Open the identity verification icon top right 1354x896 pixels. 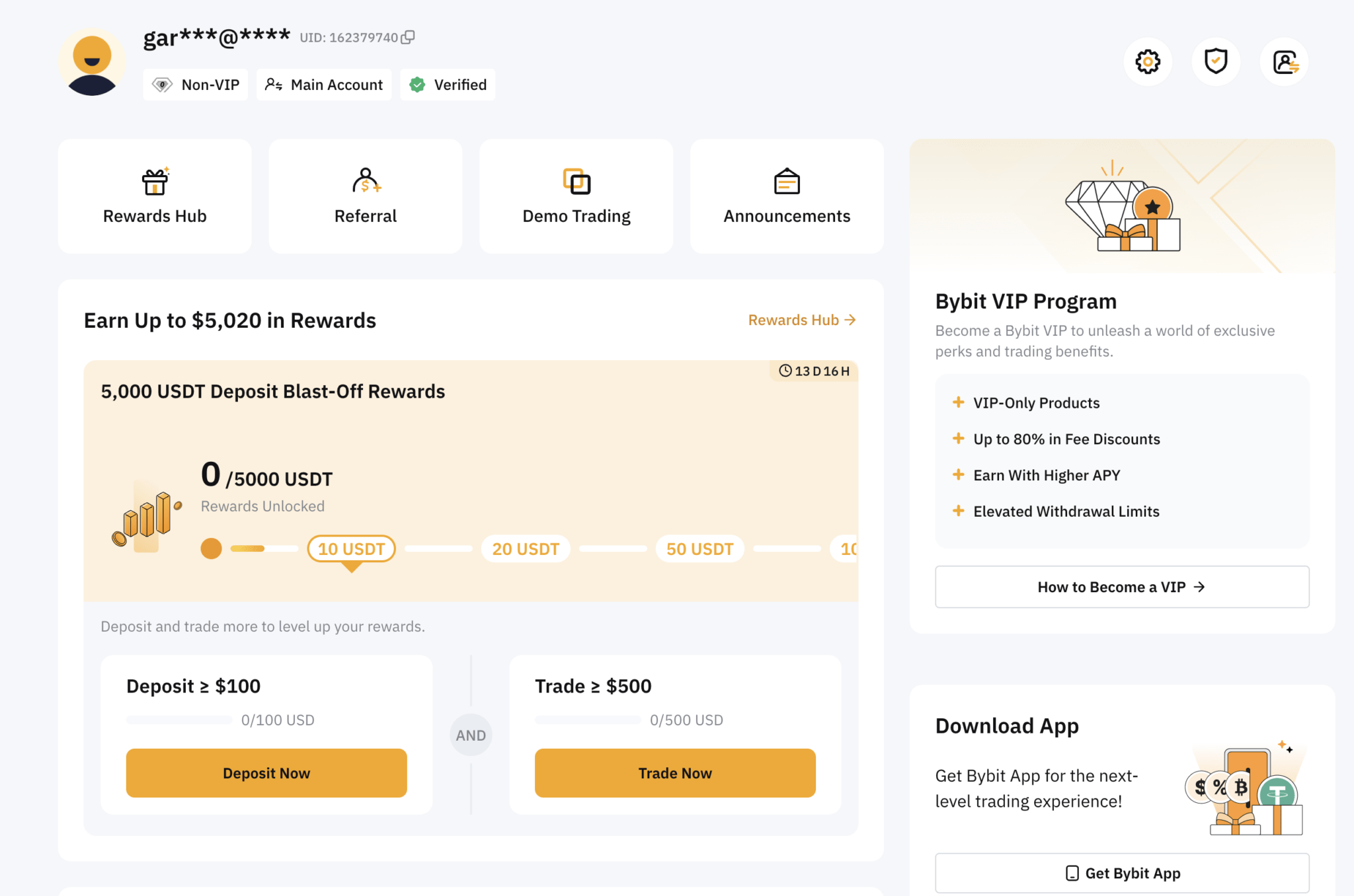[x=1284, y=61]
